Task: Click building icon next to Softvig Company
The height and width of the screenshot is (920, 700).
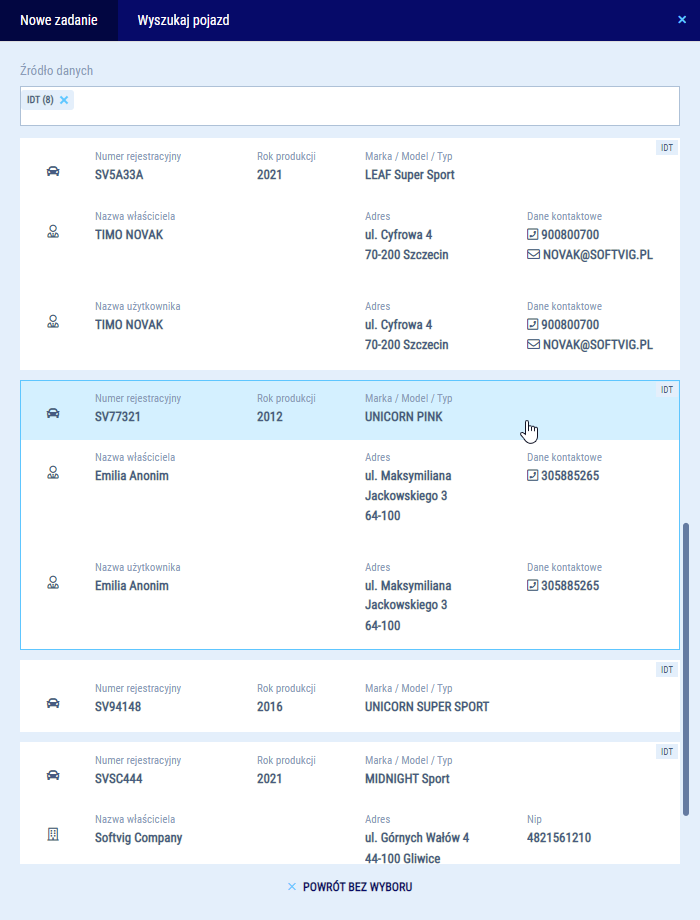Action: click(53, 834)
